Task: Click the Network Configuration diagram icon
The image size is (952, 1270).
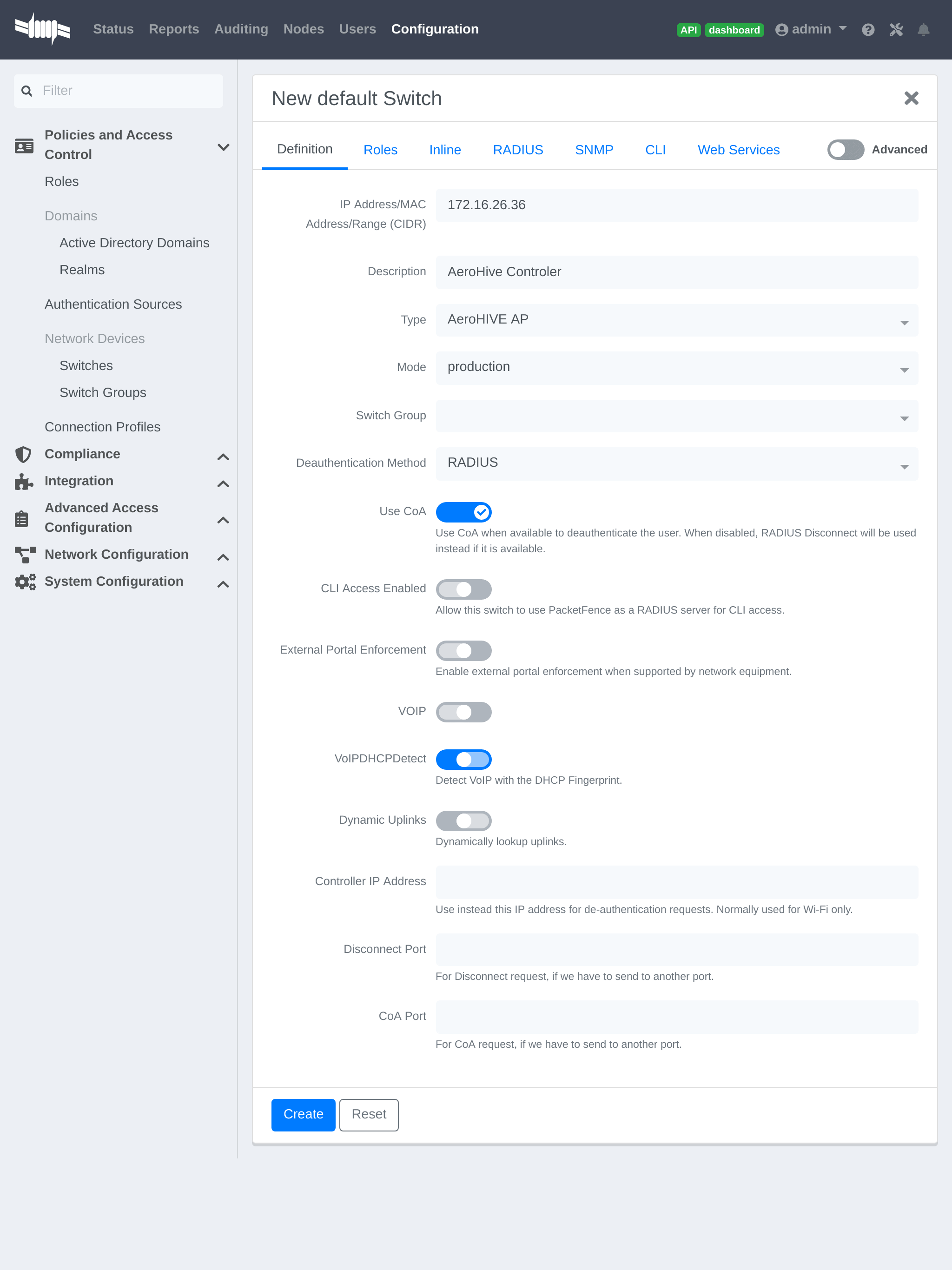Action: click(x=25, y=555)
